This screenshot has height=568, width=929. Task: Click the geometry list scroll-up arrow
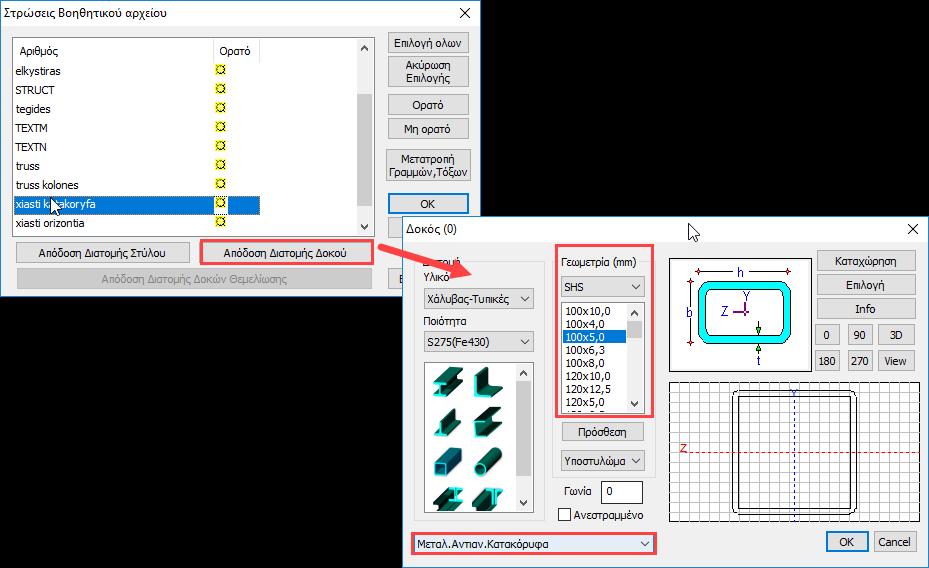coord(635,312)
